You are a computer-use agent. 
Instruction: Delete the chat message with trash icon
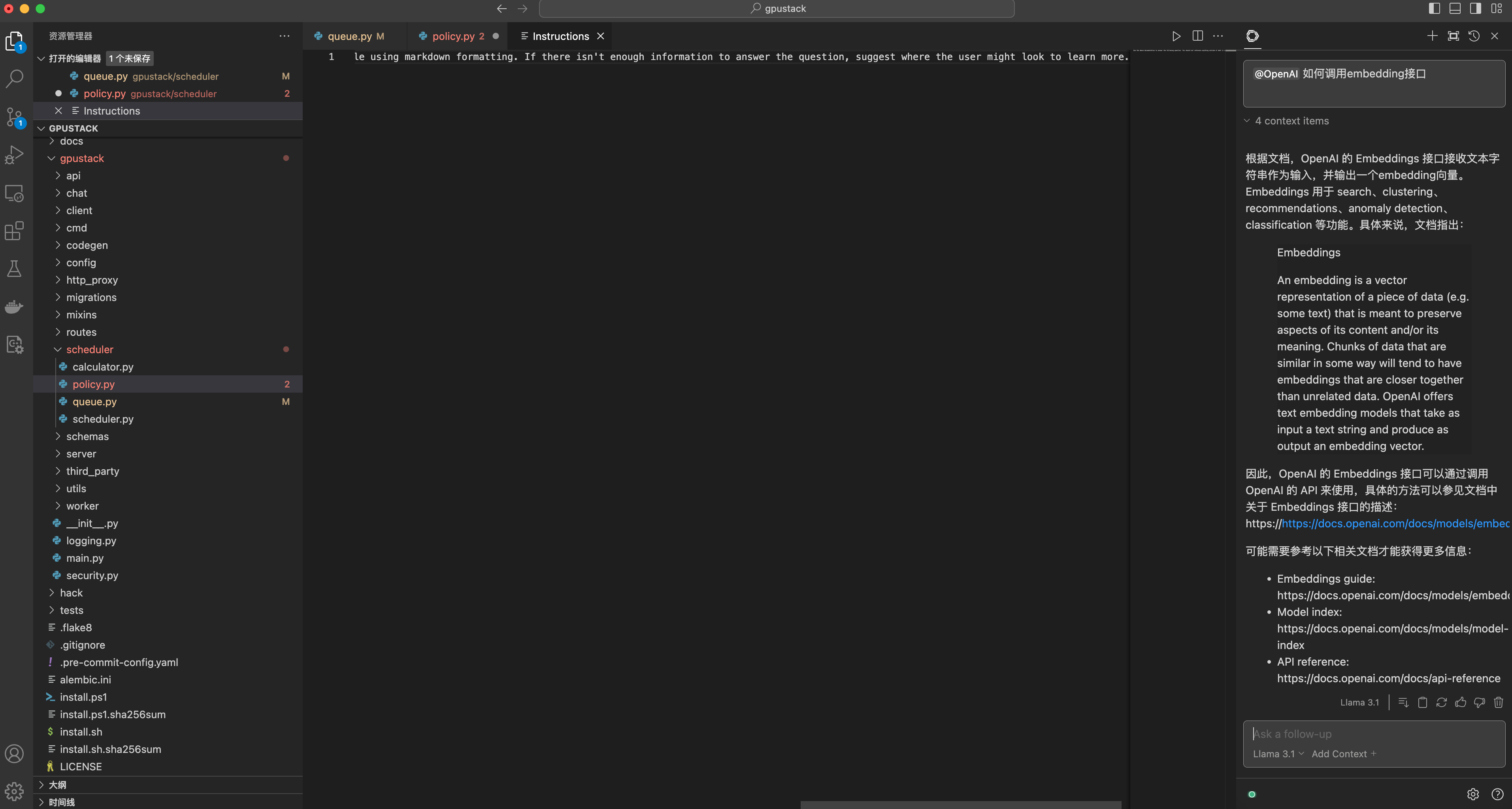click(x=1499, y=702)
